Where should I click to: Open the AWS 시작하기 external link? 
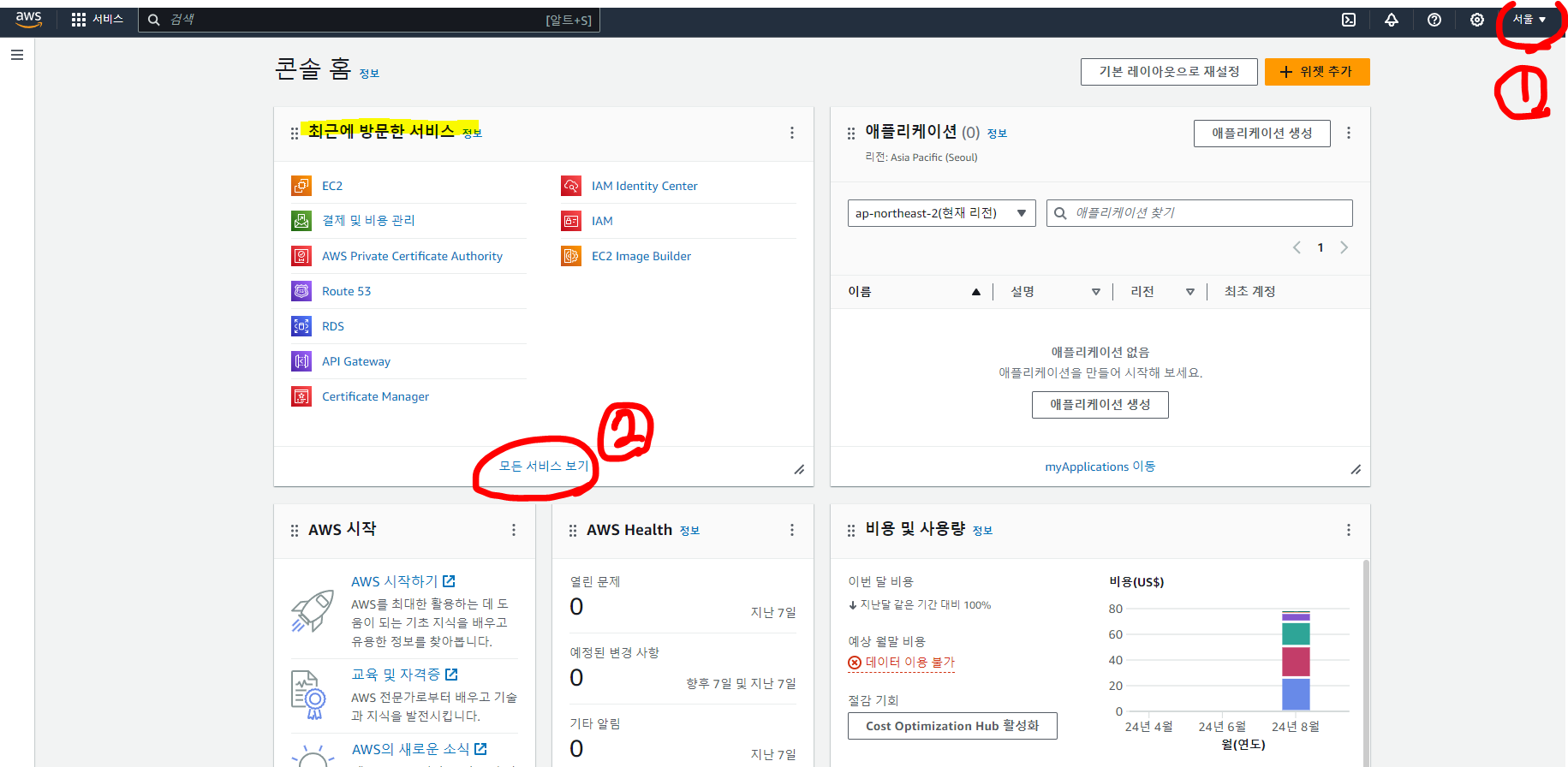coord(402,581)
